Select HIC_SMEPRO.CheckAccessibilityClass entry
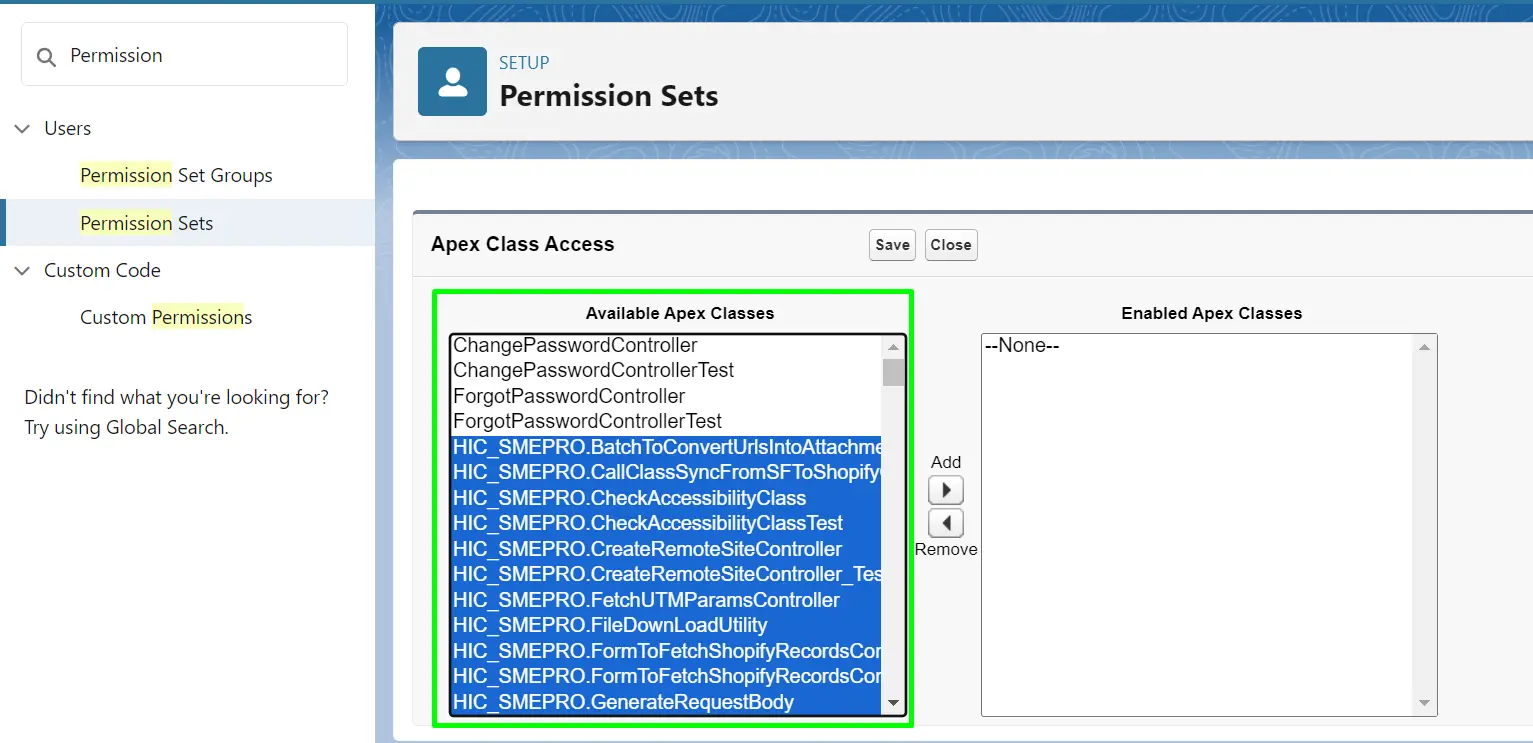The height and width of the screenshot is (743, 1533). tap(666, 498)
